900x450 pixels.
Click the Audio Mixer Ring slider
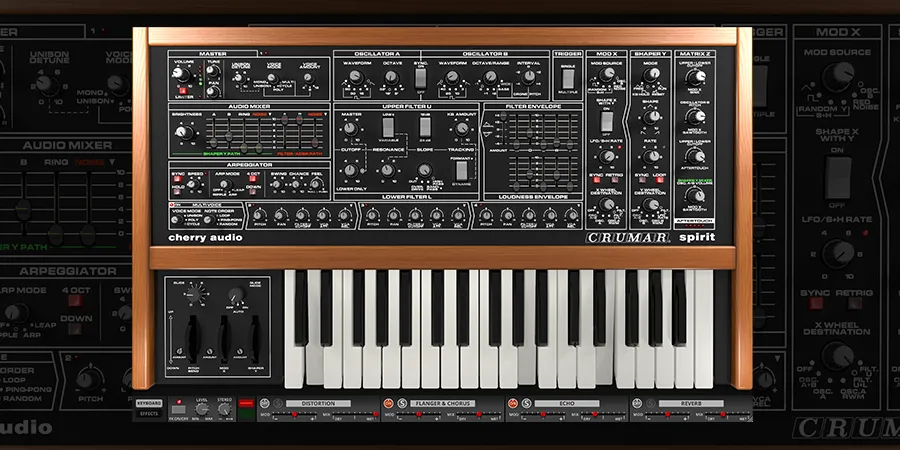click(244, 147)
